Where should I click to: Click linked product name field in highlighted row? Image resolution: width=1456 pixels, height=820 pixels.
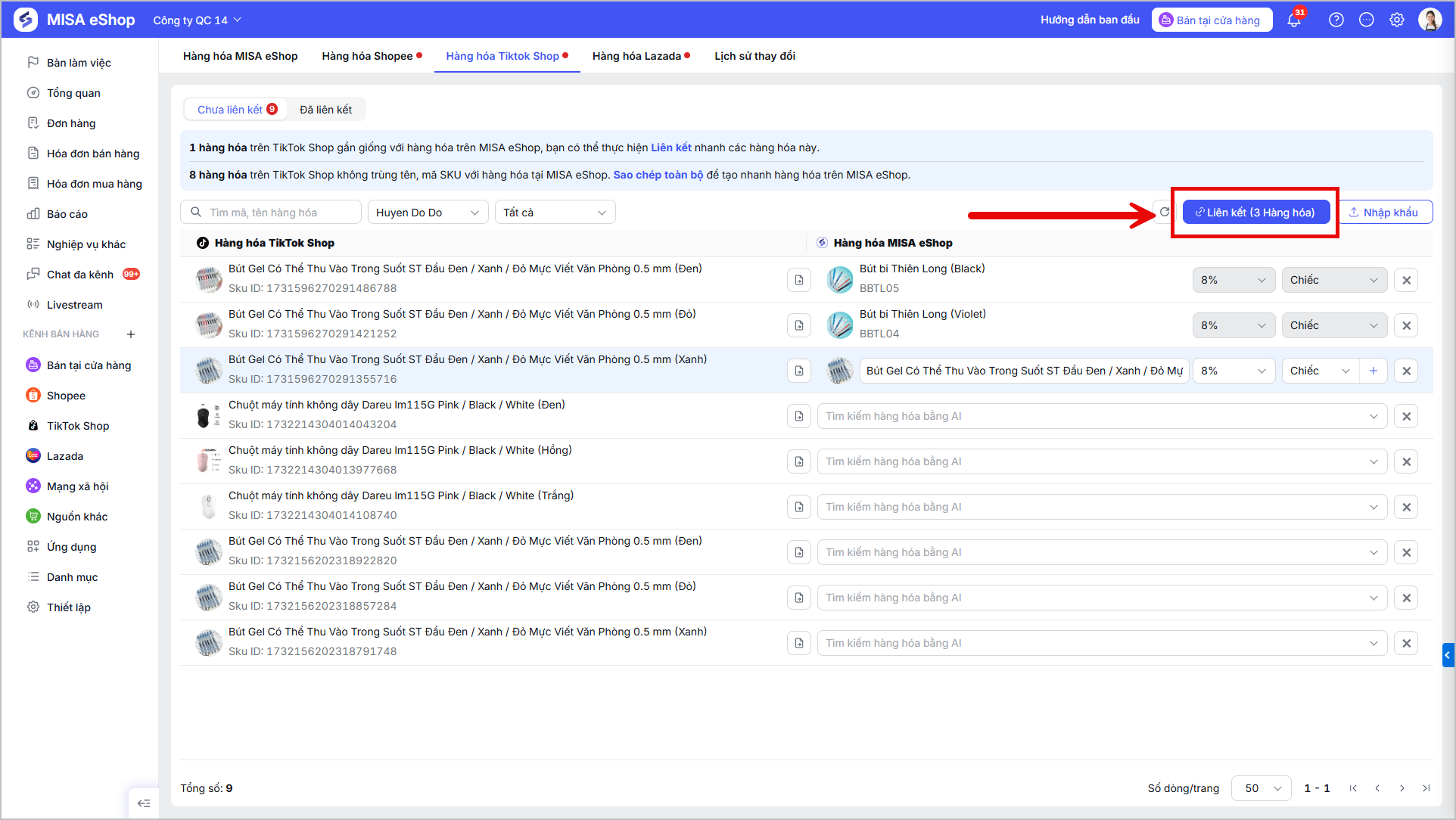(1025, 371)
